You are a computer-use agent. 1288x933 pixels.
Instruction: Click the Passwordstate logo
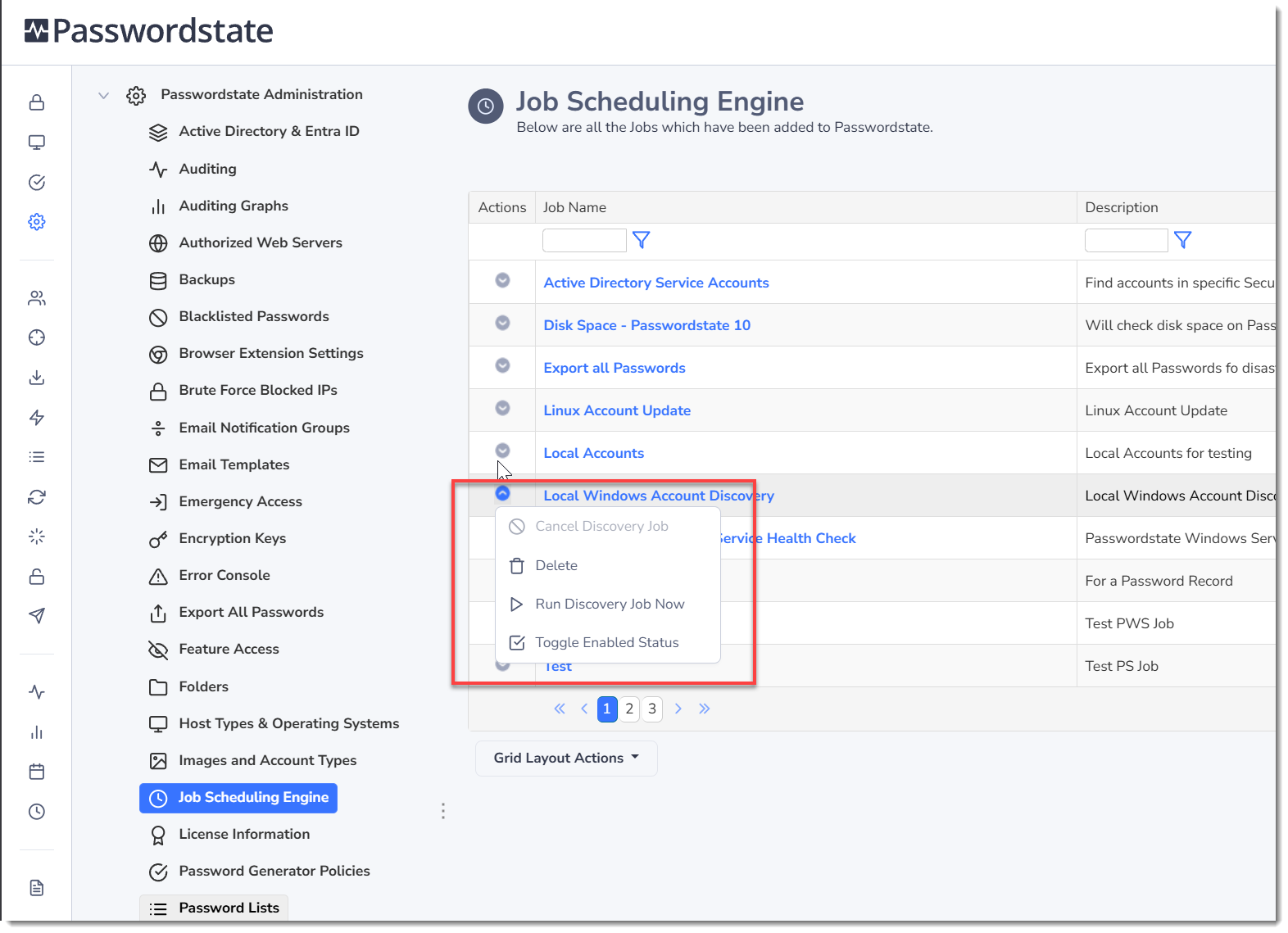click(x=149, y=31)
